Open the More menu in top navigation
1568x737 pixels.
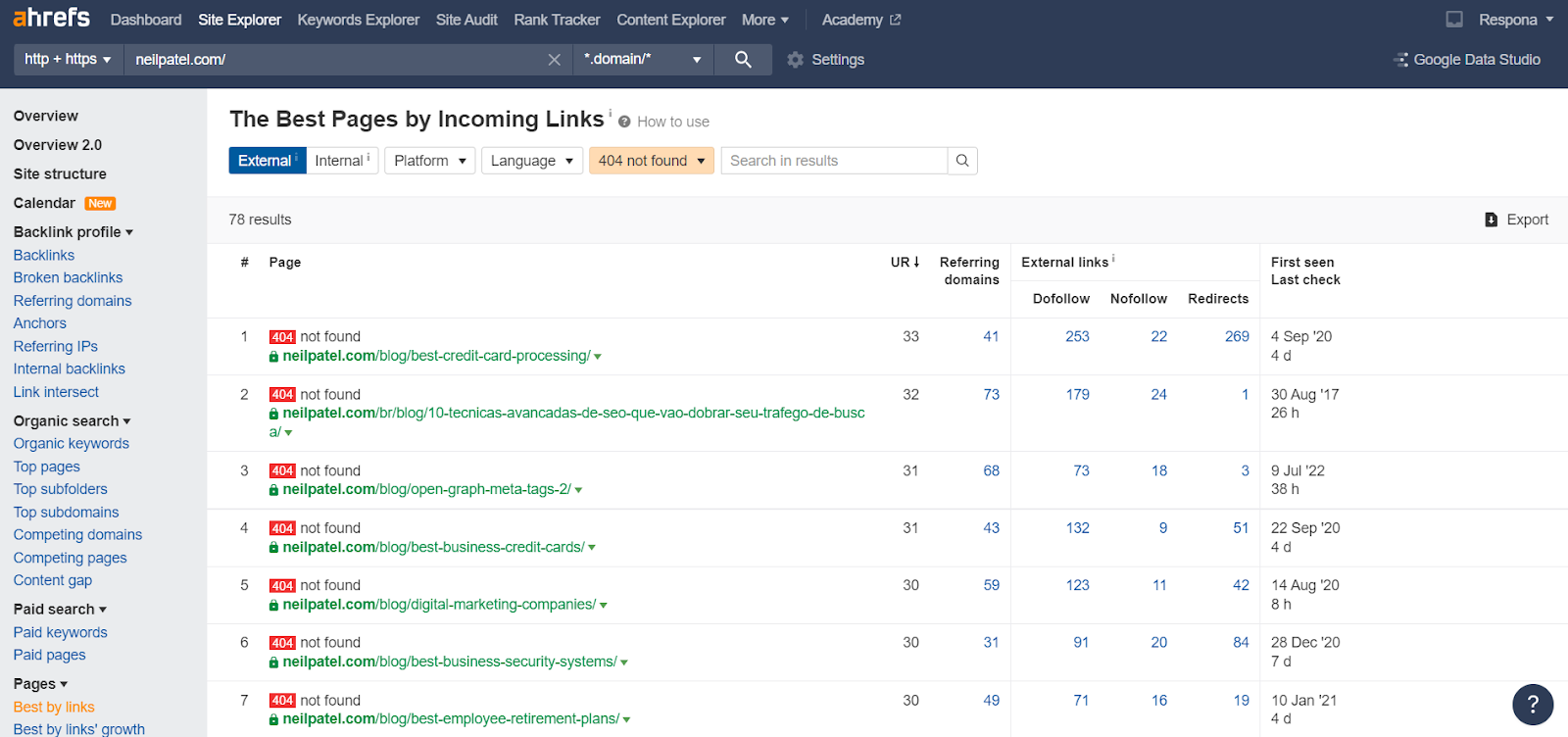click(x=765, y=20)
